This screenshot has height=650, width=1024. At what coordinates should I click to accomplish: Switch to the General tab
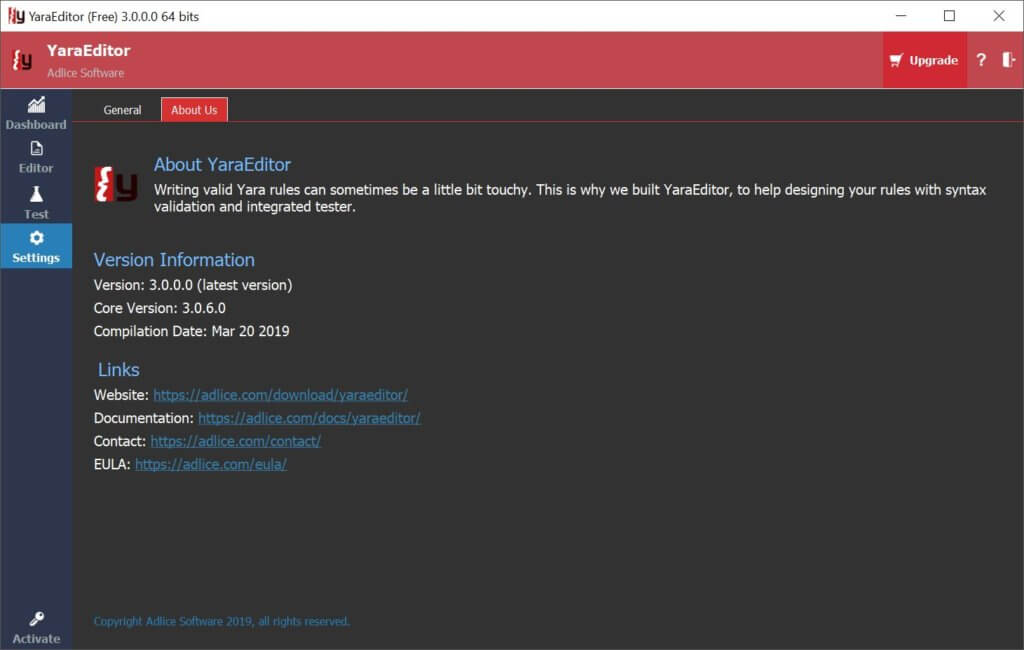click(x=122, y=110)
